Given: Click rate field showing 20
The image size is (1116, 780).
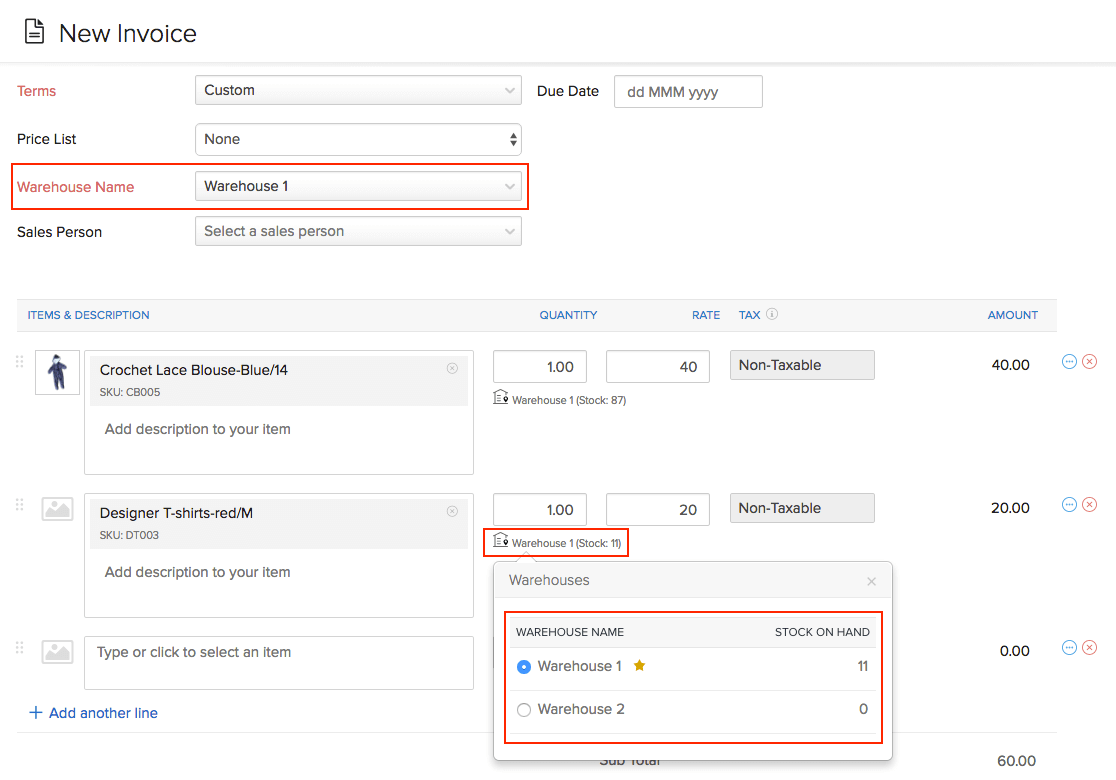Looking at the screenshot, I should tap(658, 510).
